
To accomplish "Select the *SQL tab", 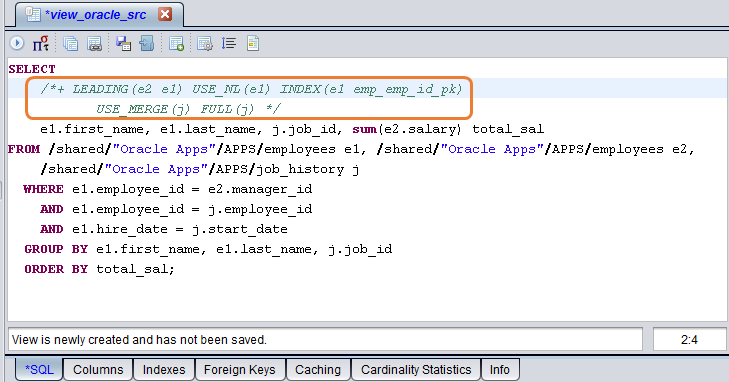I will click(39, 369).
